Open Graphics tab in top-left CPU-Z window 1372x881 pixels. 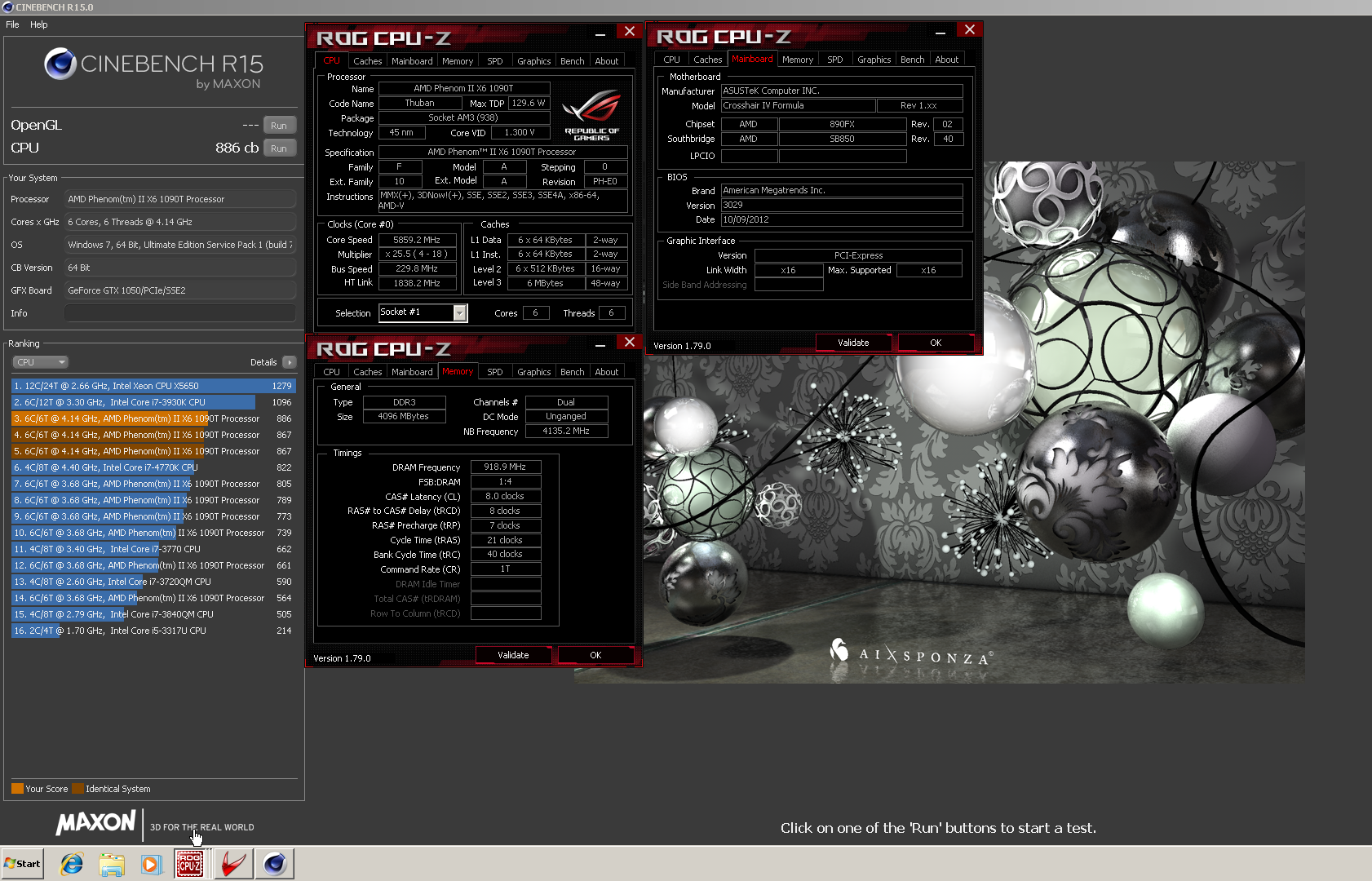click(534, 61)
